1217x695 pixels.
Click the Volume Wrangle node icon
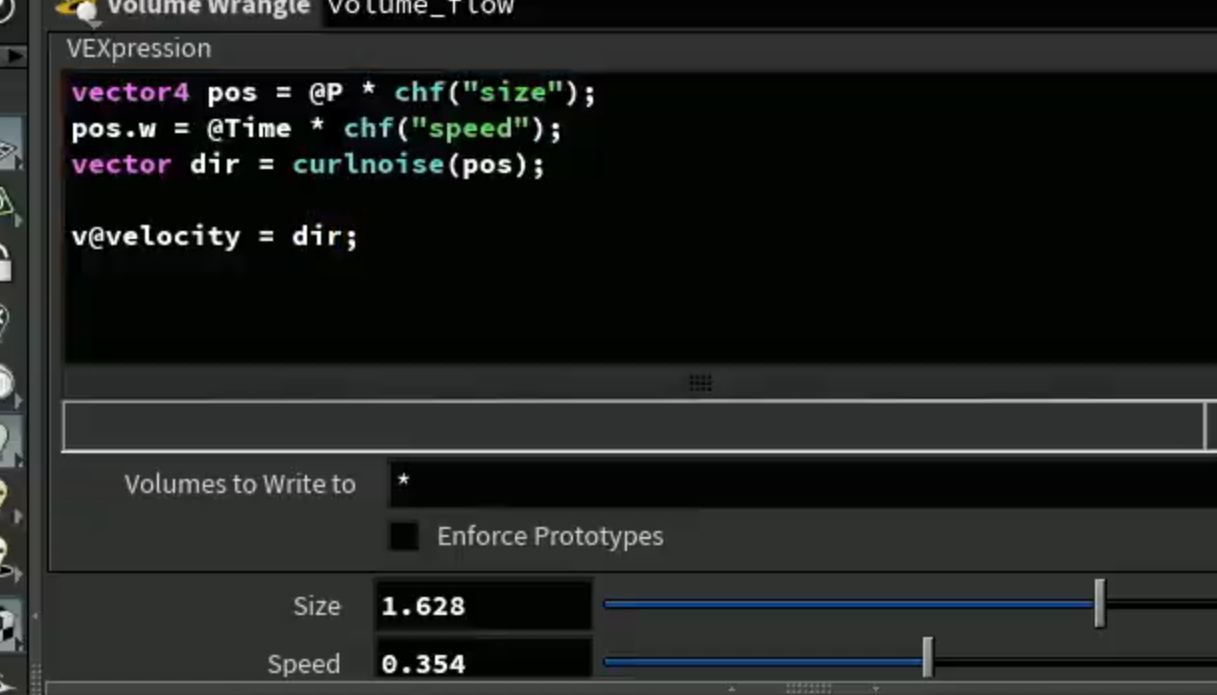coord(78,9)
